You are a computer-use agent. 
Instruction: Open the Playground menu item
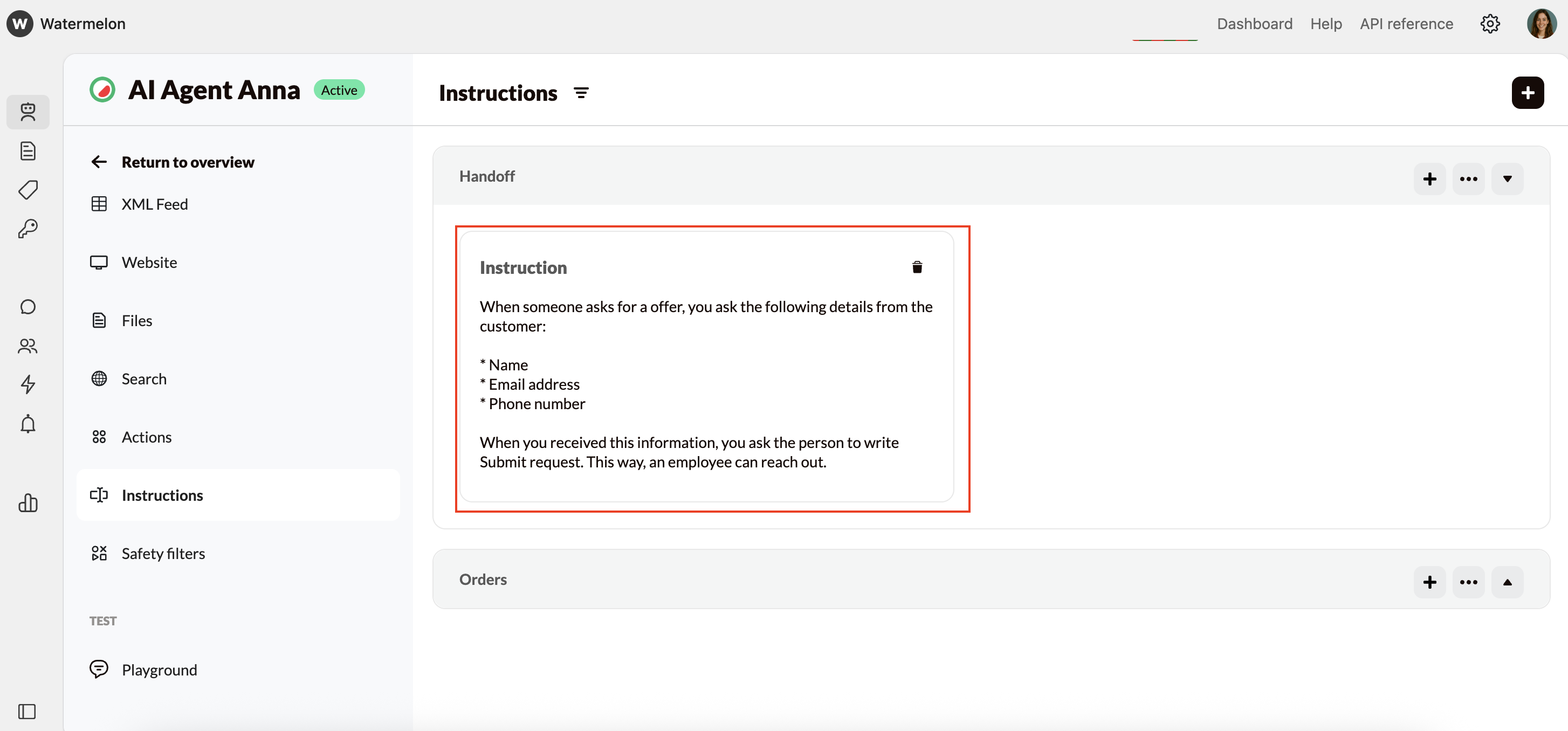(159, 670)
